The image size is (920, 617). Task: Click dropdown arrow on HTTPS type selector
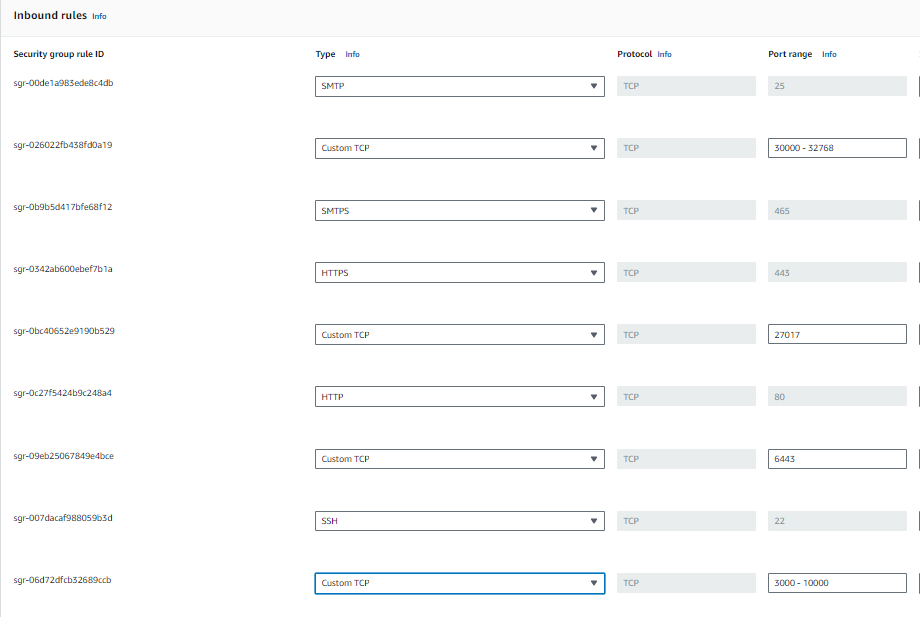pos(594,273)
